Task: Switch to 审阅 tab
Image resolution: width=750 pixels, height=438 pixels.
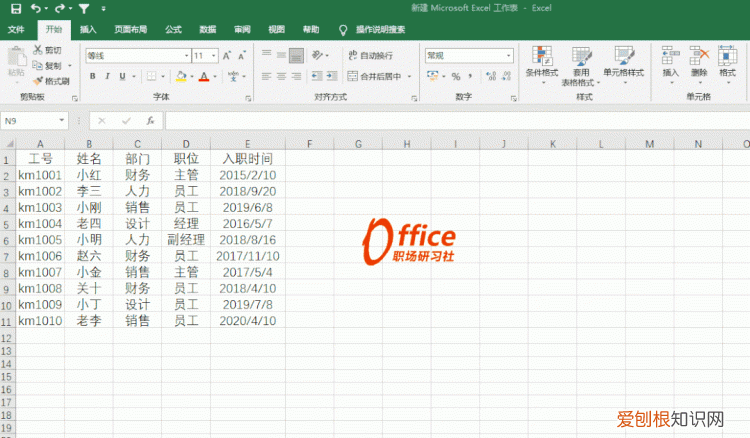Action: pos(242,30)
